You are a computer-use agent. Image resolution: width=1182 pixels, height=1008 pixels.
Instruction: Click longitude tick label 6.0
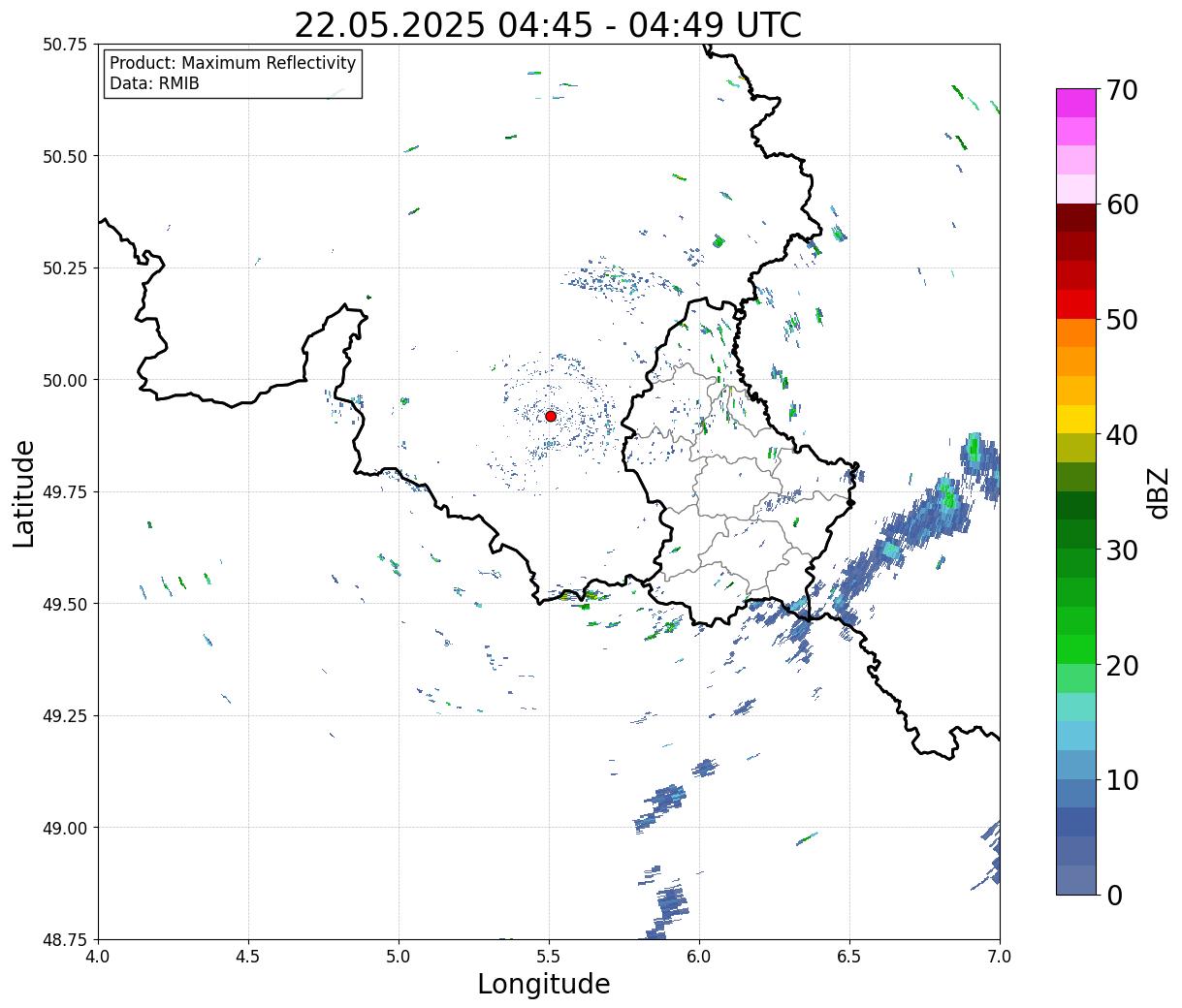tap(699, 957)
